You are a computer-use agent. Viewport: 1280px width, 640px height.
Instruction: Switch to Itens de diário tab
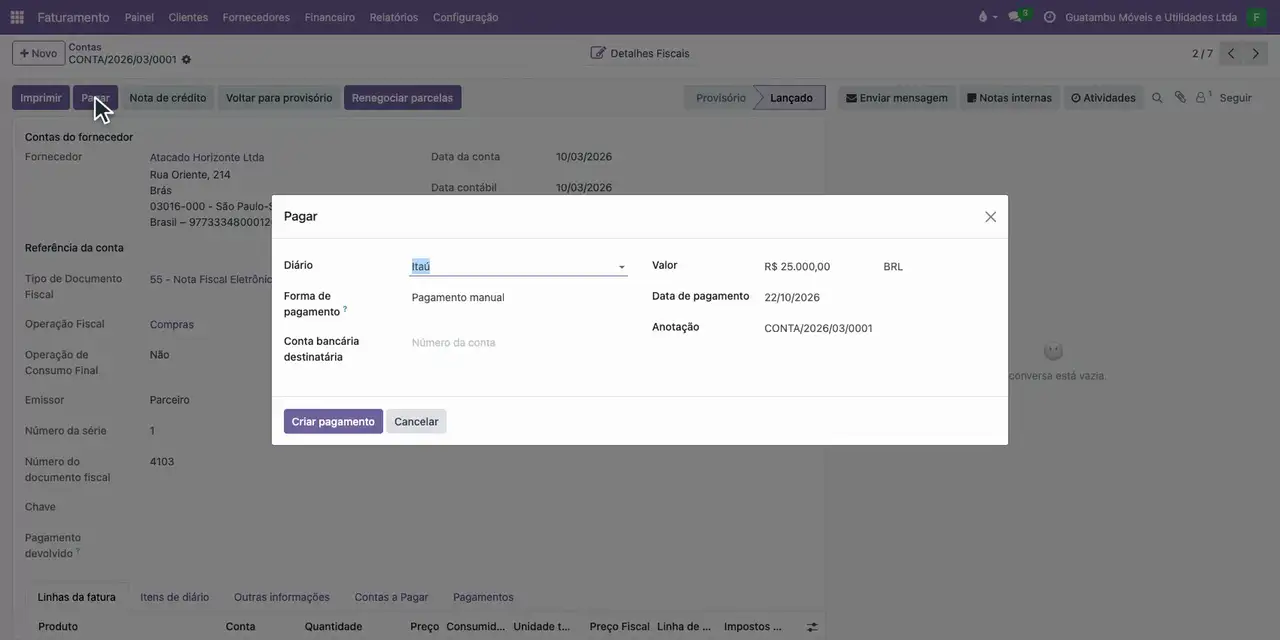tap(175, 597)
